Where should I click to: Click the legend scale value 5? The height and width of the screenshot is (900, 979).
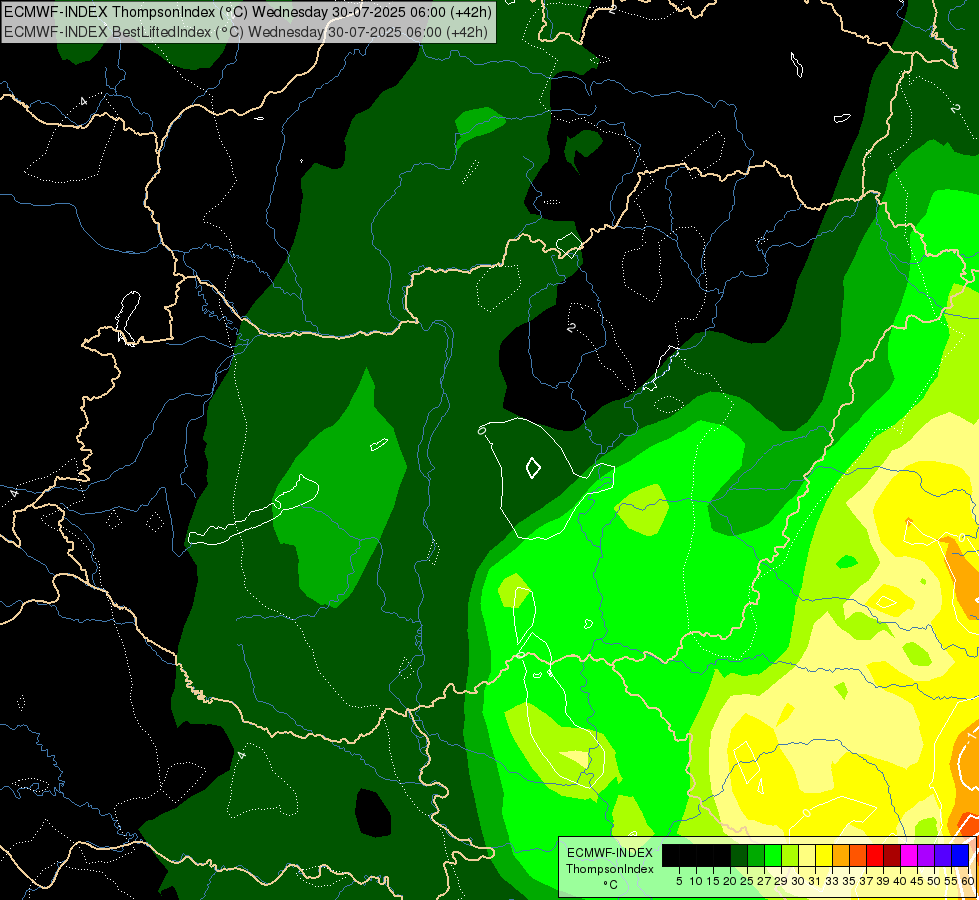pyautogui.click(x=679, y=881)
